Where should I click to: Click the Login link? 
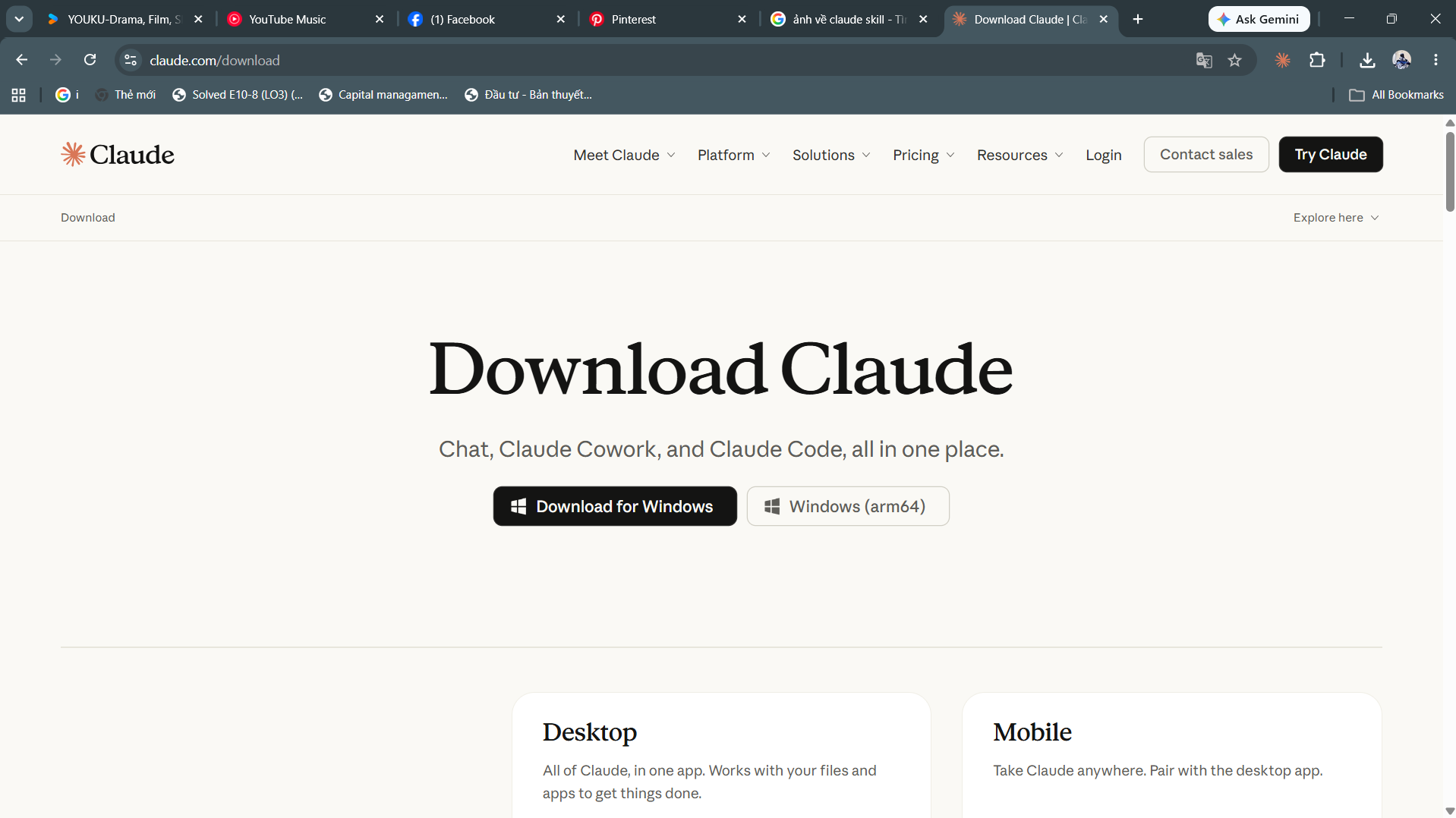point(1103,155)
